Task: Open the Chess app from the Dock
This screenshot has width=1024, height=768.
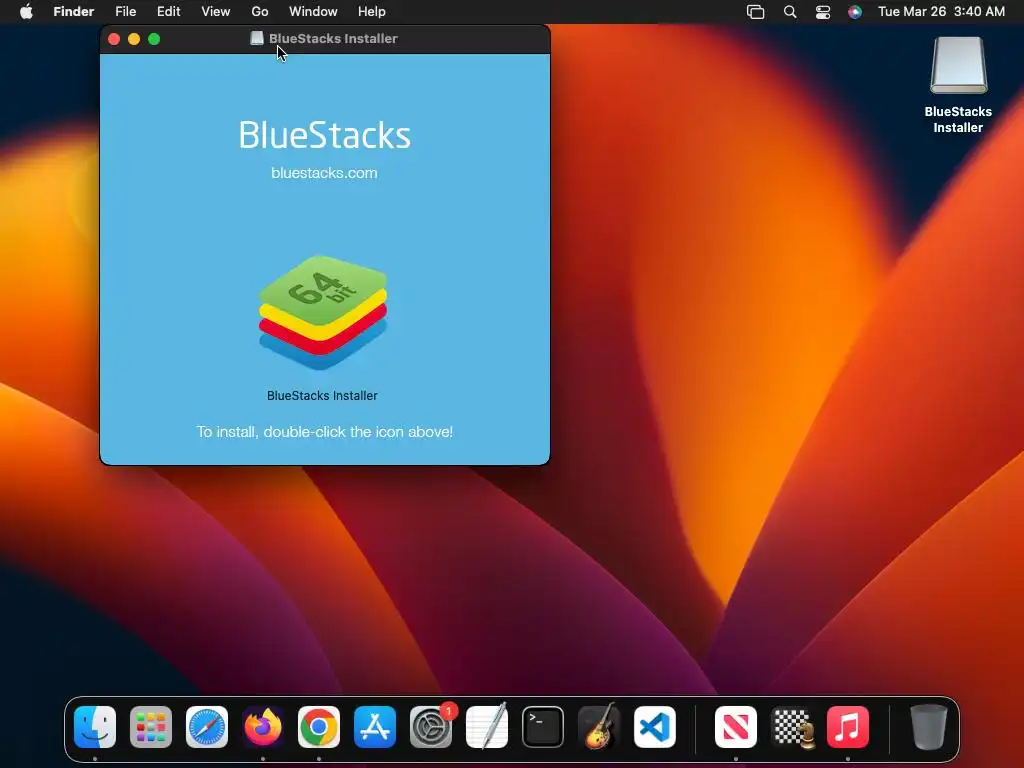Action: 792,726
